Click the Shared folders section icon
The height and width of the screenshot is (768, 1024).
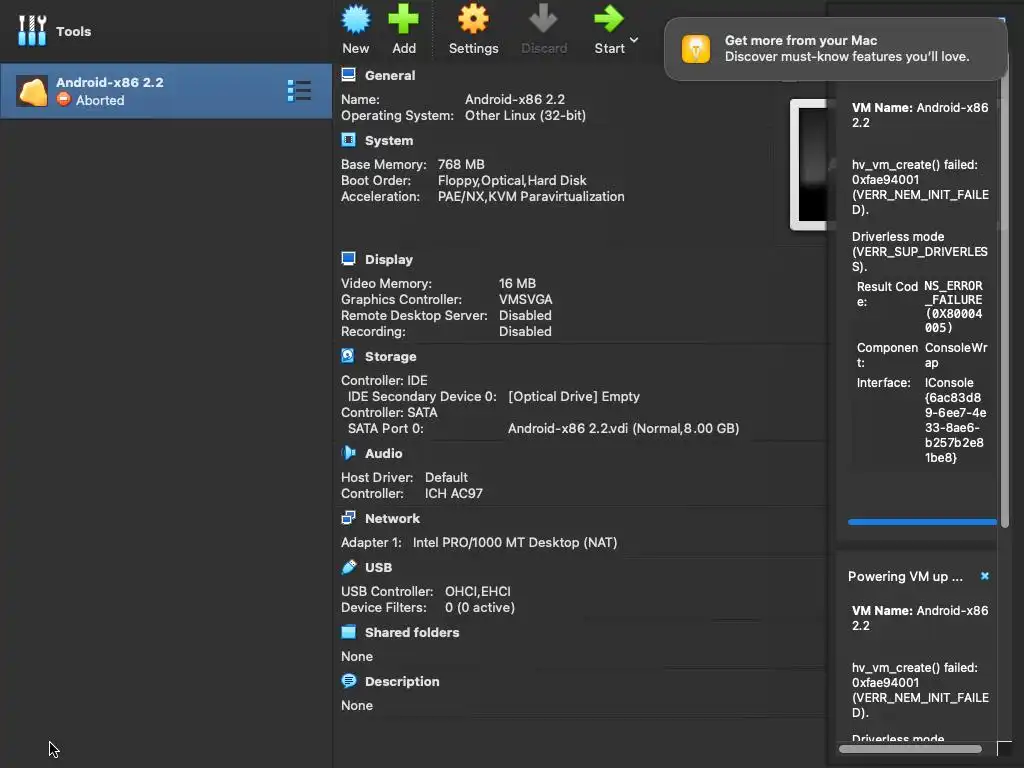[x=349, y=632]
